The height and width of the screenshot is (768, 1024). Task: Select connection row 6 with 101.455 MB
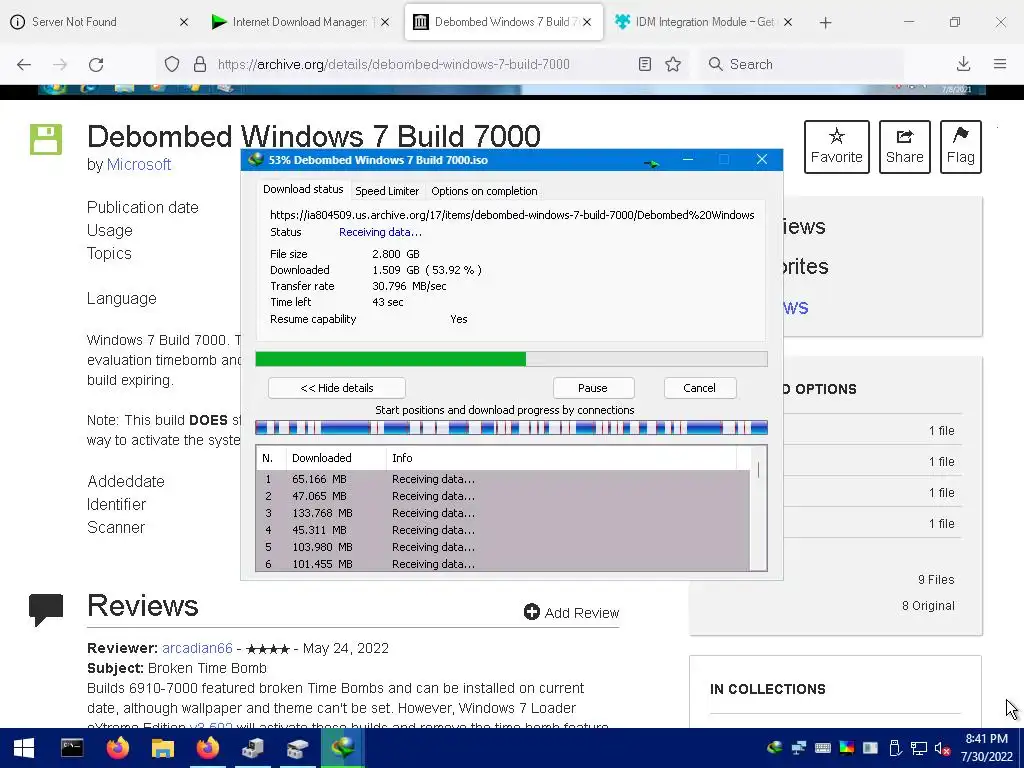click(x=503, y=564)
